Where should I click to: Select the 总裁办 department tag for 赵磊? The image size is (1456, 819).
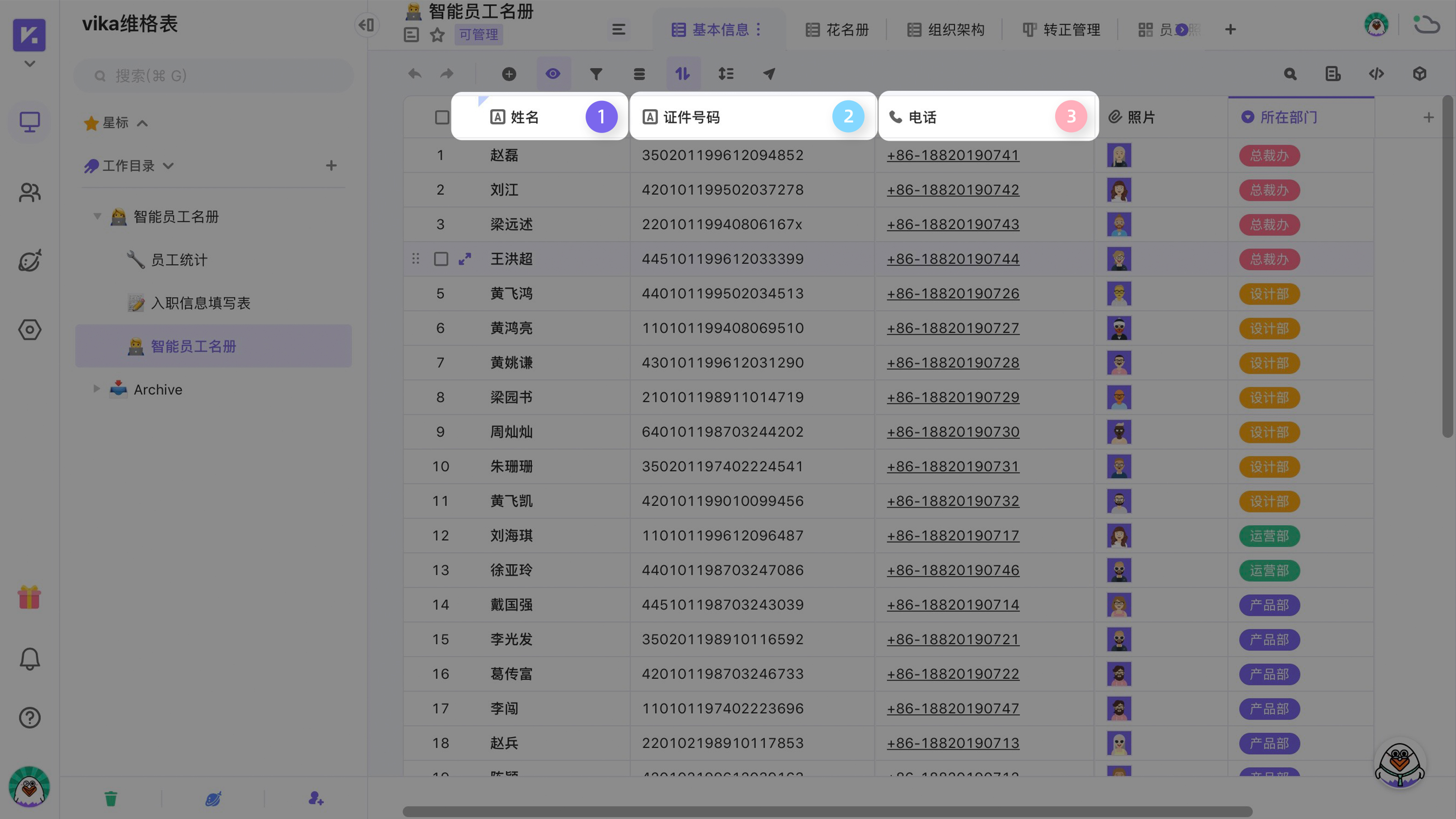click(x=1268, y=155)
